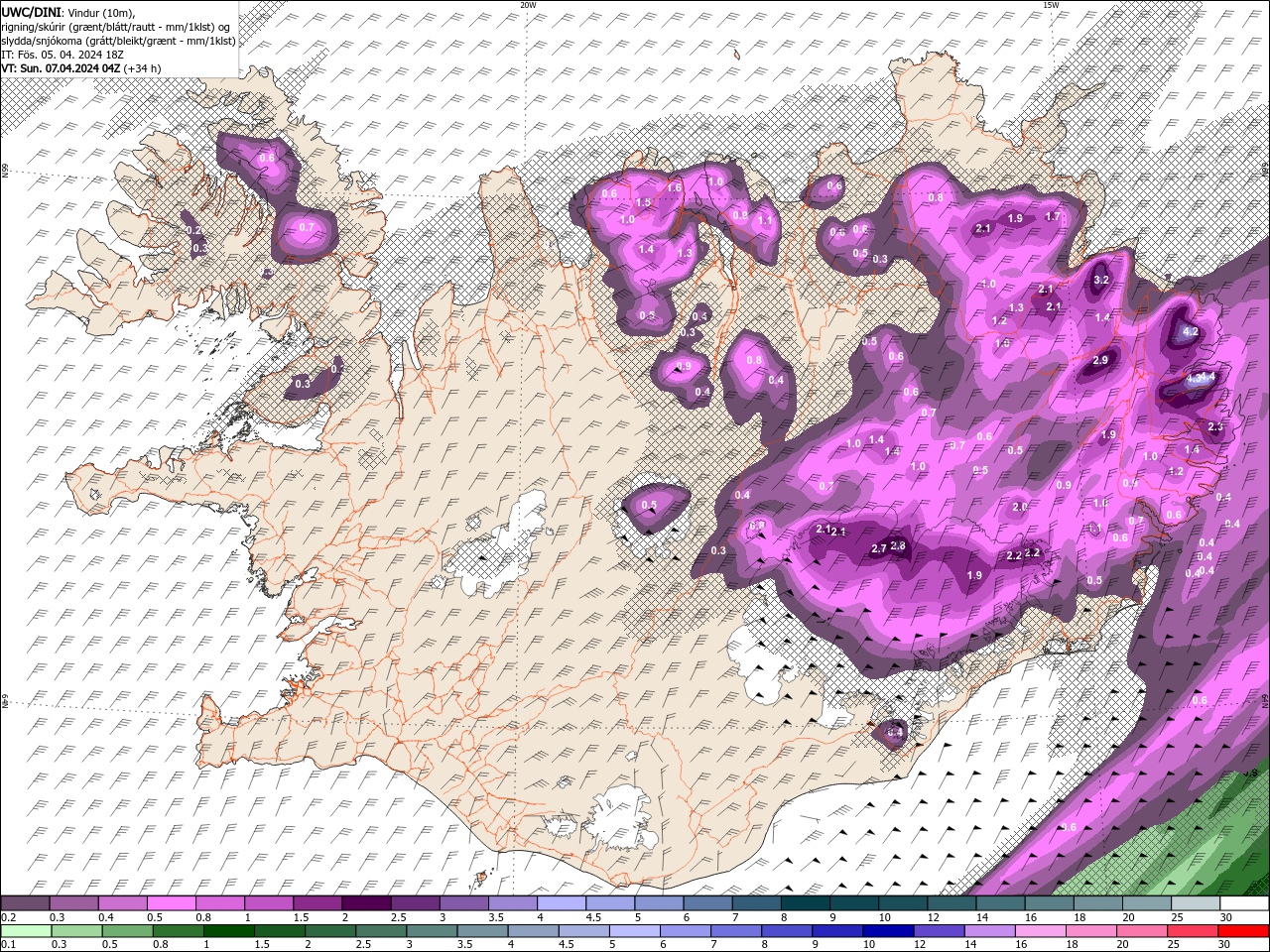
Task: Select the dark teal 8–9 snow legend swatch
Action: pos(806,902)
